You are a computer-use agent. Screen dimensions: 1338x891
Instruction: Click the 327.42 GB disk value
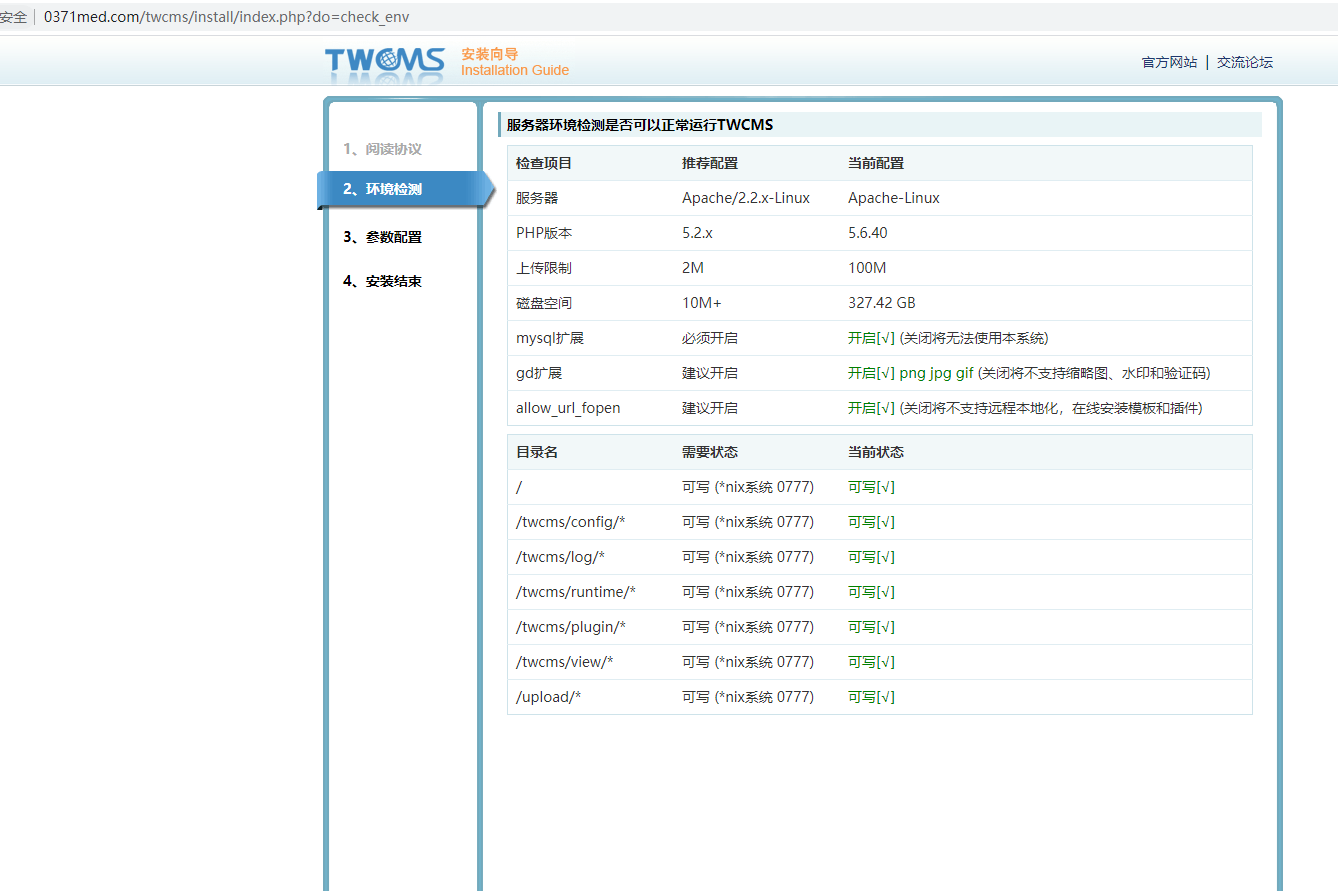coord(882,303)
